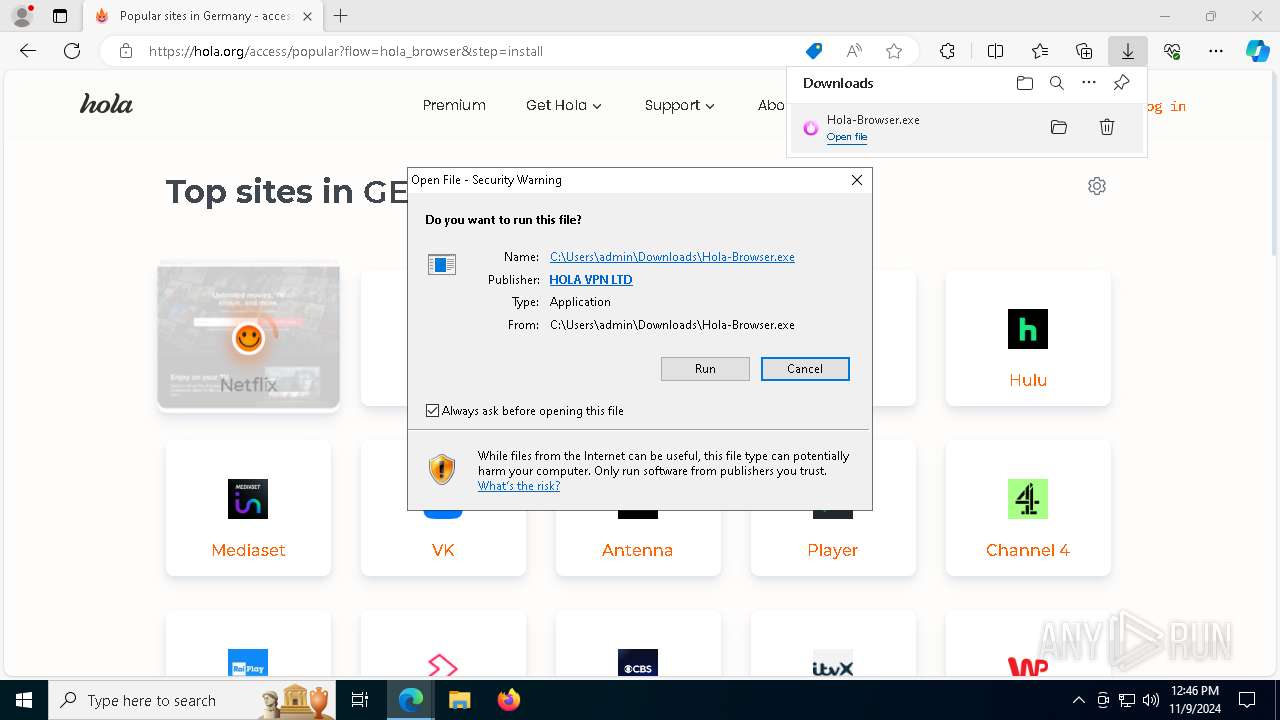Open the file path Name link

672,257
